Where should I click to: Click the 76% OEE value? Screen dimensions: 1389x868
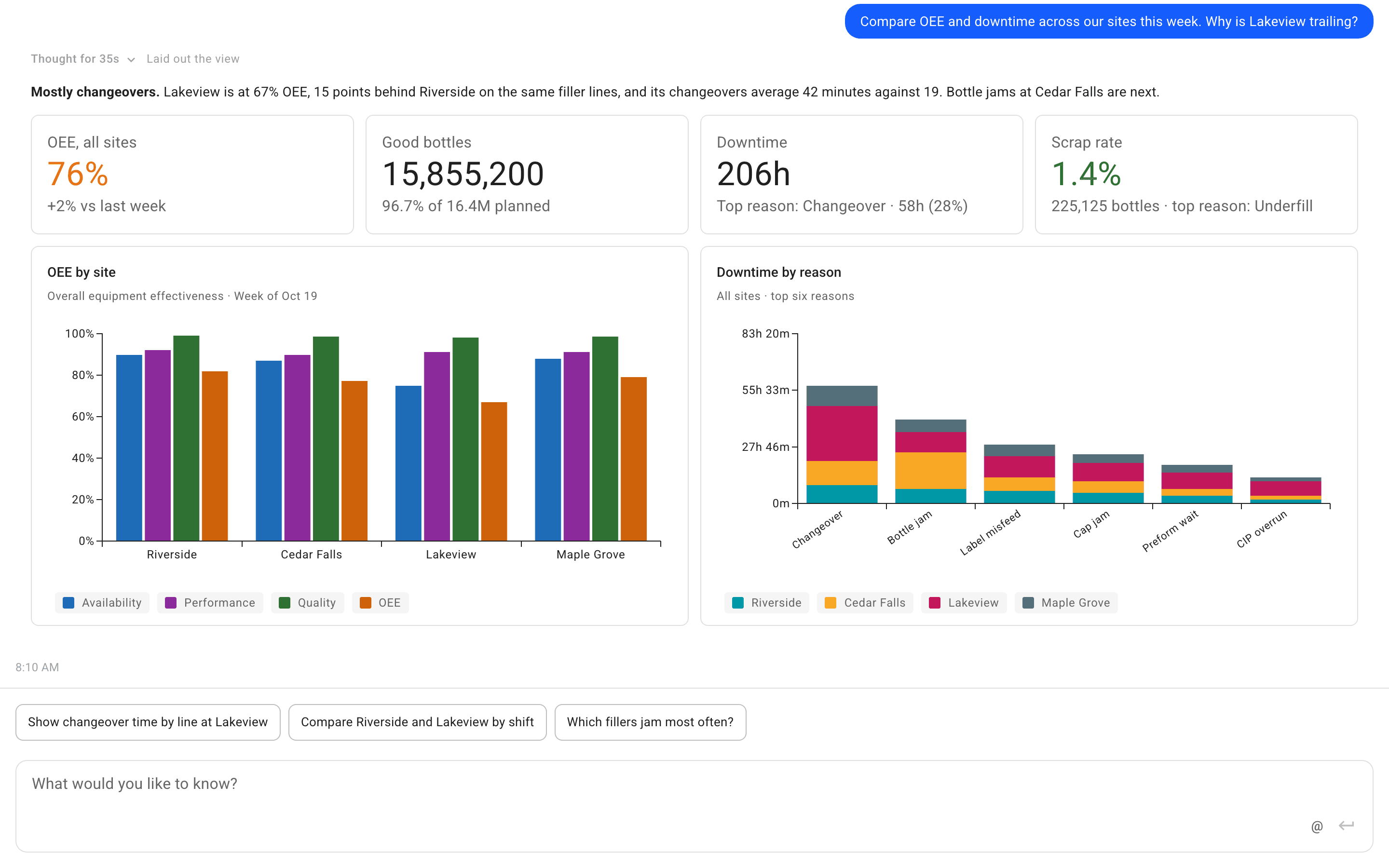point(78,174)
